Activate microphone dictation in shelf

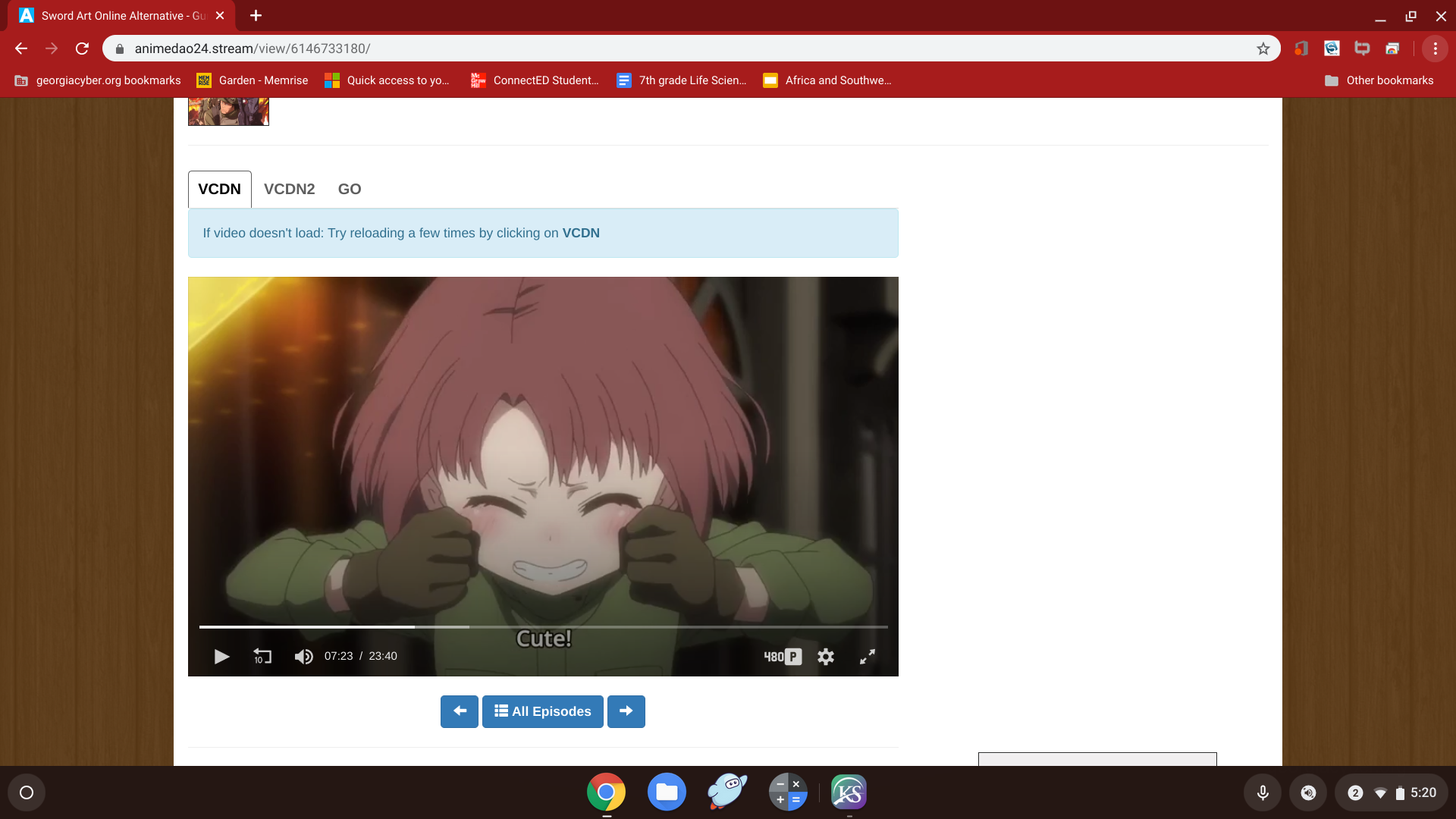pos(1263,792)
